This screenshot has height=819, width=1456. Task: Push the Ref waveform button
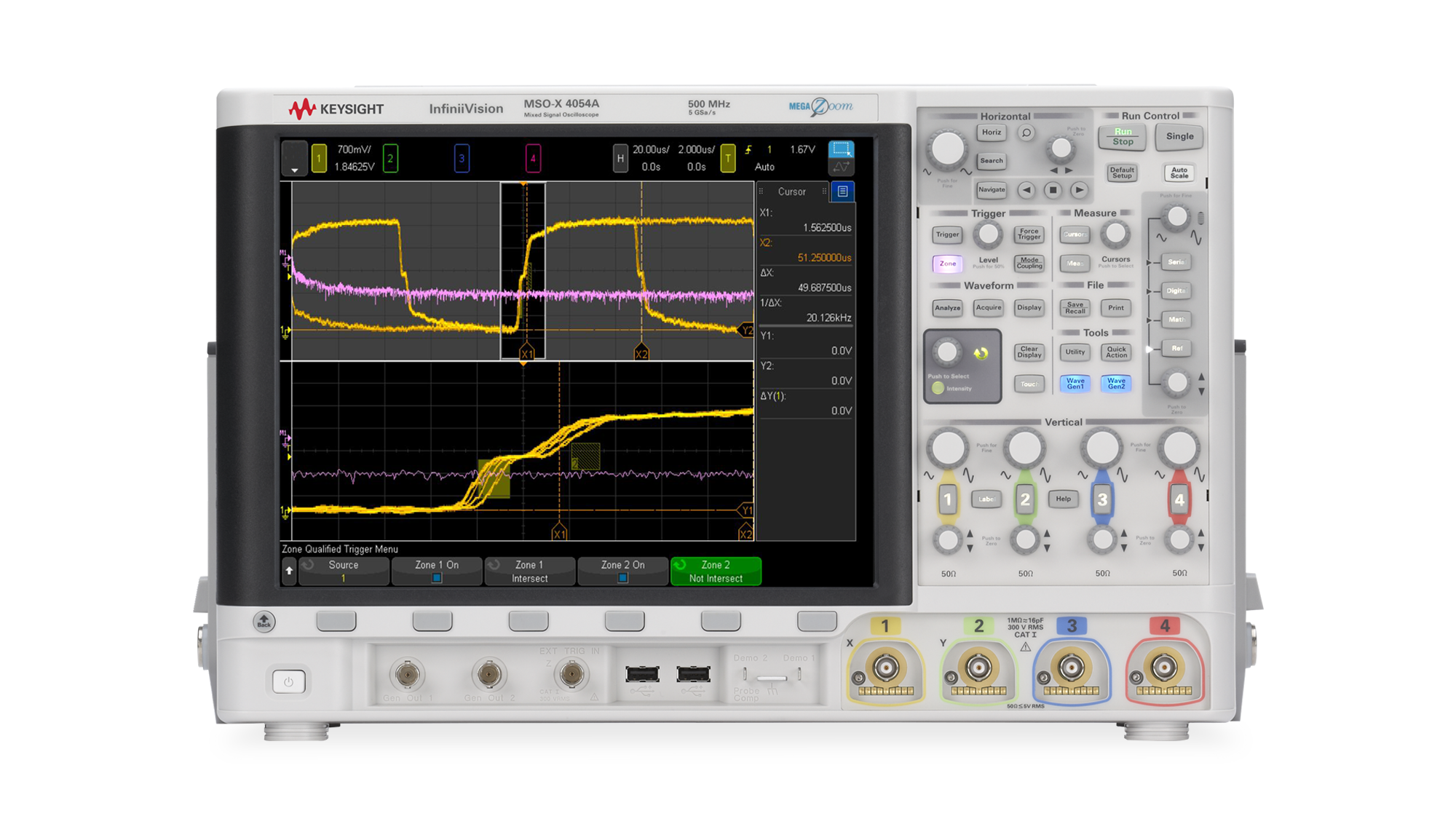[1176, 349]
